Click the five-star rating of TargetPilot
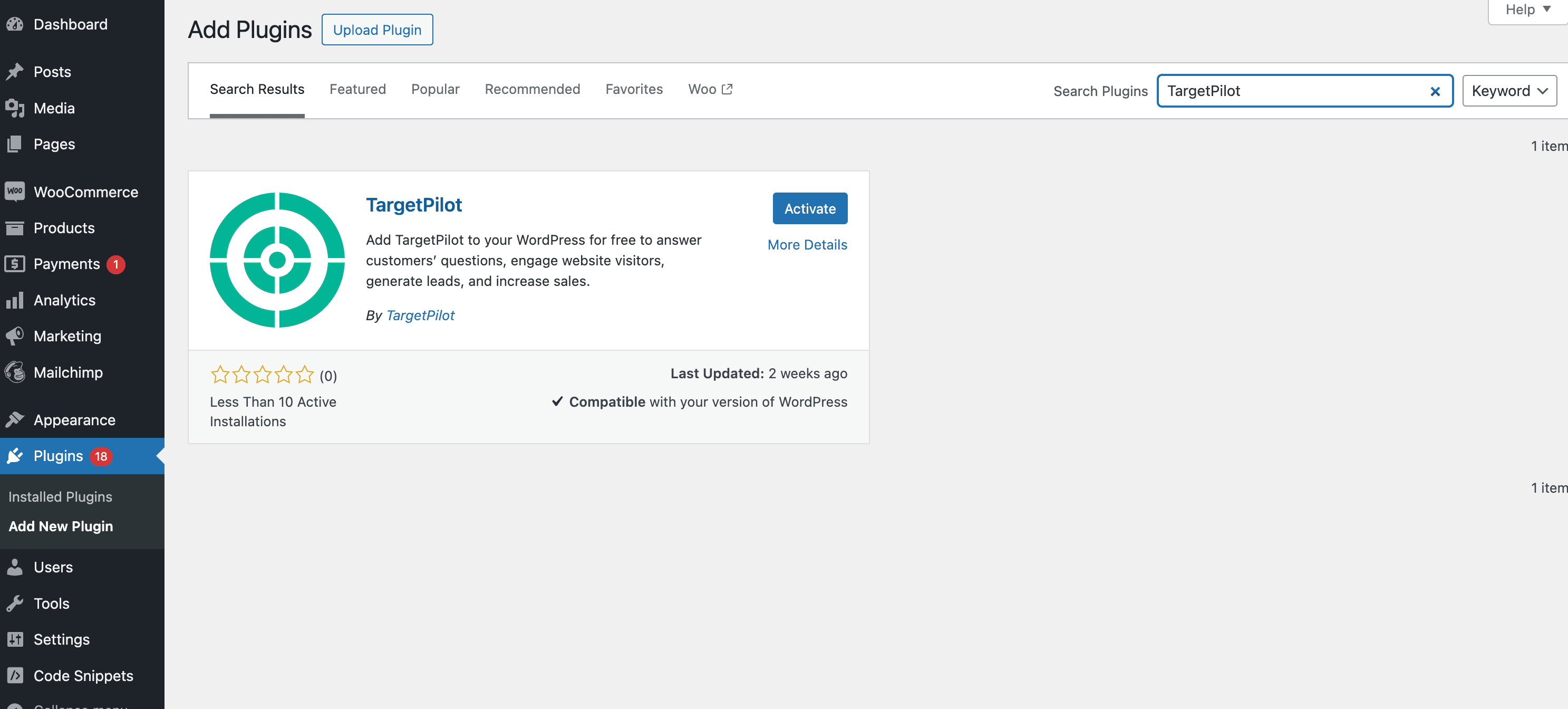 click(263, 375)
